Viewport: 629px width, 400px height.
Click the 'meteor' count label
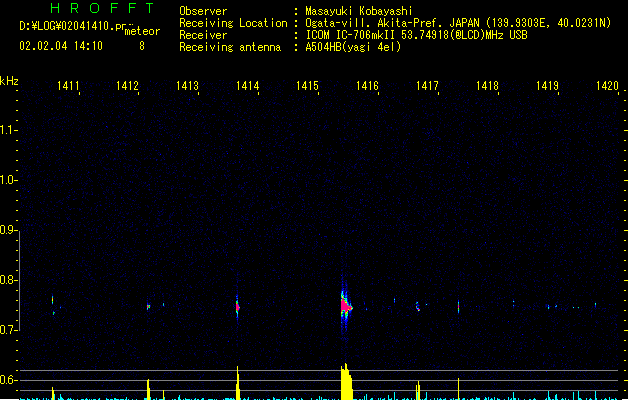(x=142, y=31)
